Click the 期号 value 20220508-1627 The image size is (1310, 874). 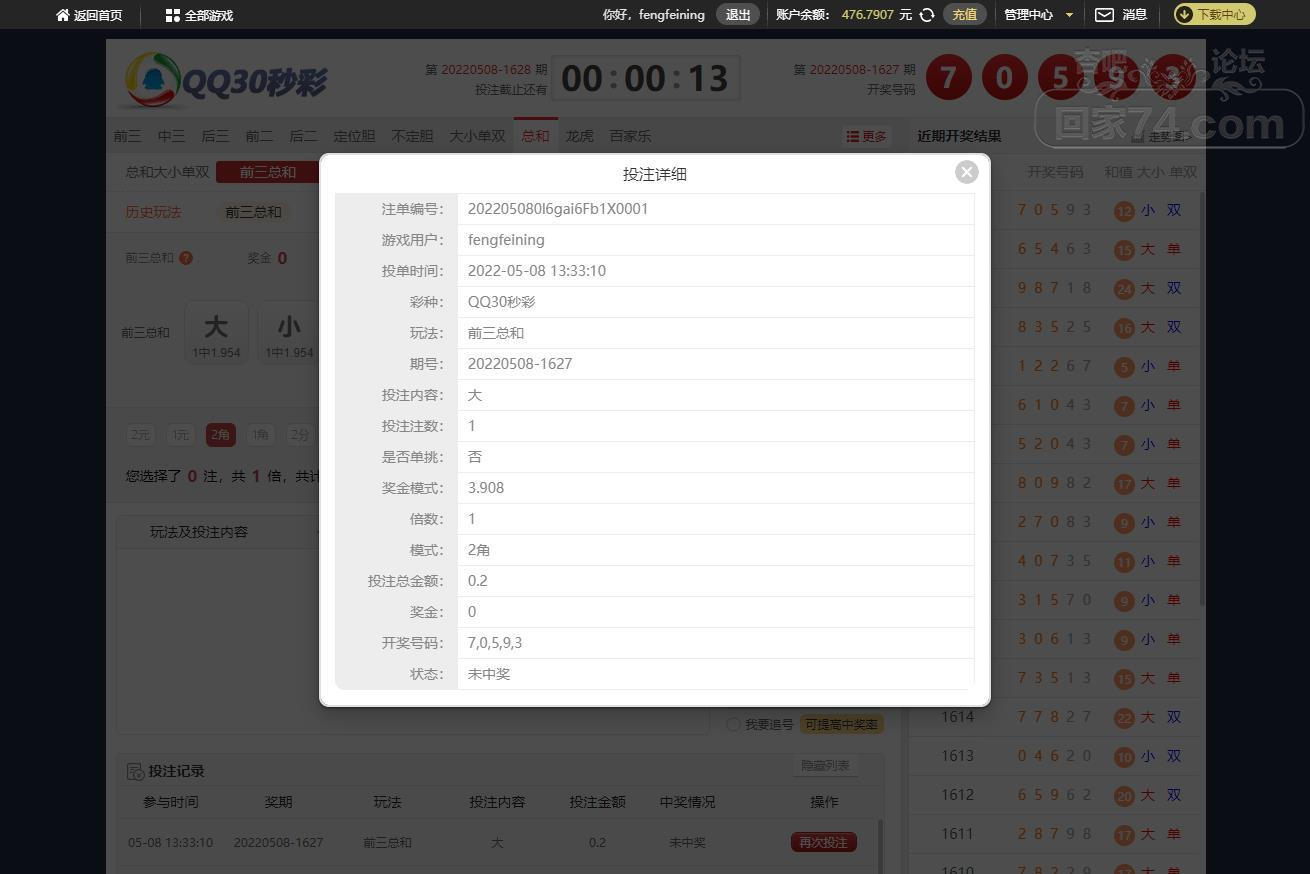[520, 364]
